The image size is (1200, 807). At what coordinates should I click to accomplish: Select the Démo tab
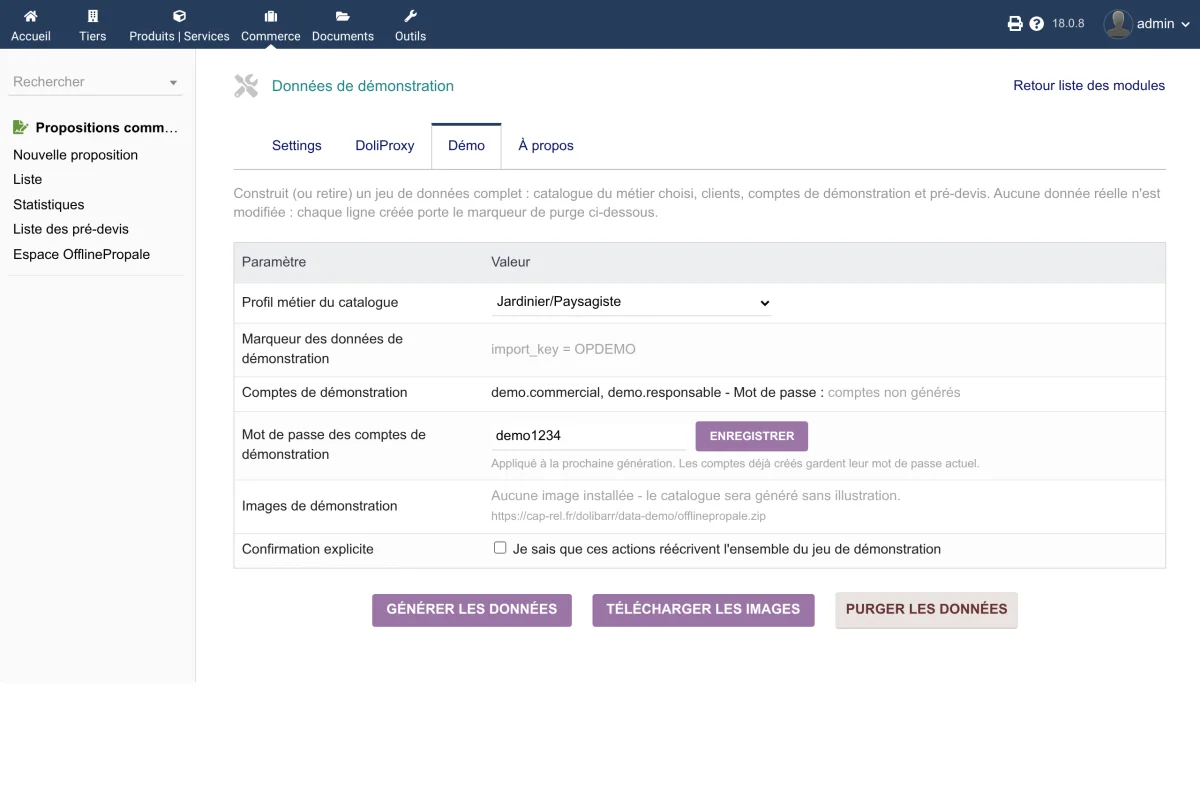pos(466,146)
